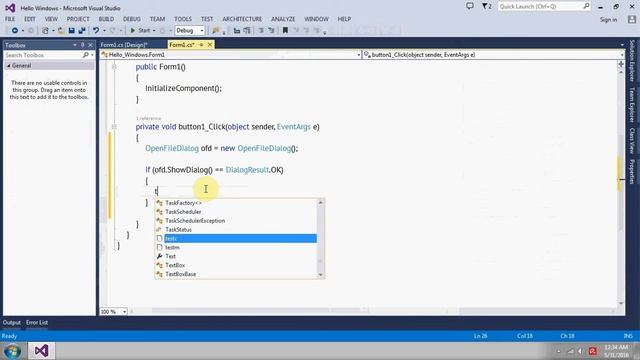Viewport: 640px width, 360px height.
Task: Click the Find in Files toolbar icon
Action: tap(216, 31)
